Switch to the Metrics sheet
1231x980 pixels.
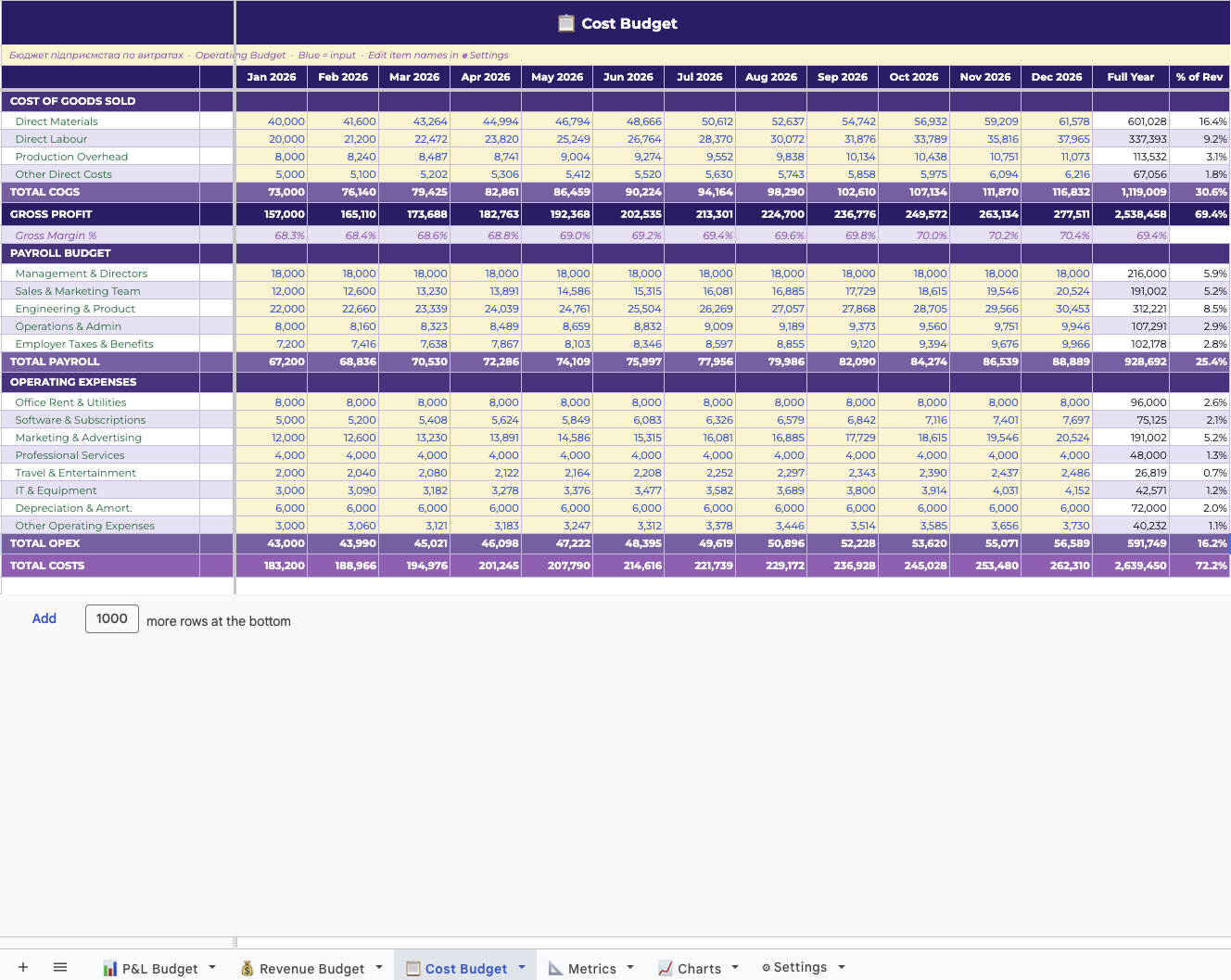point(591,968)
